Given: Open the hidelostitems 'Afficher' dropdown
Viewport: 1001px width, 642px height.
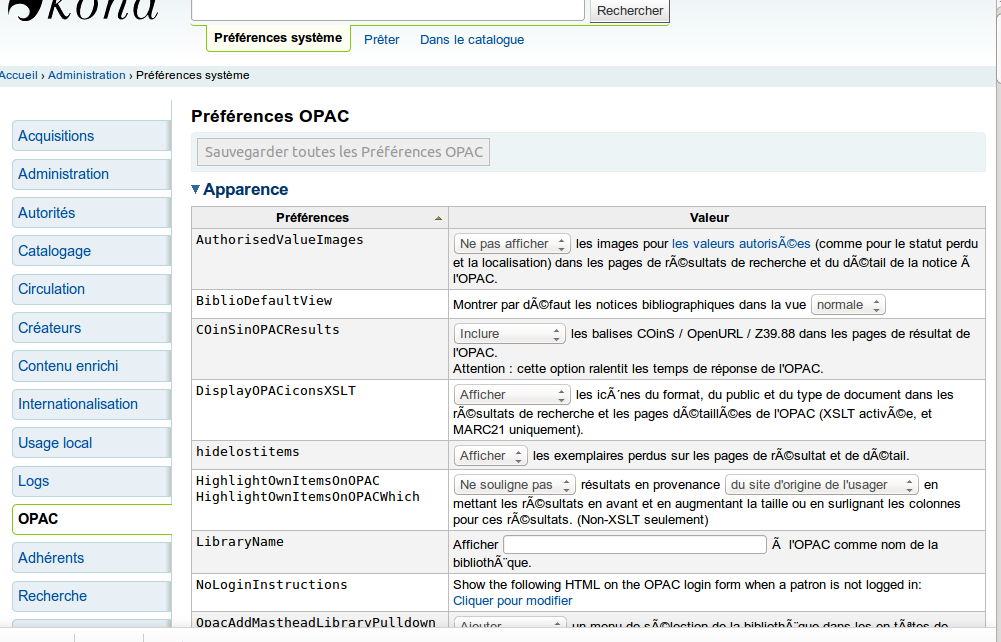Looking at the screenshot, I should [x=490, y=456].
